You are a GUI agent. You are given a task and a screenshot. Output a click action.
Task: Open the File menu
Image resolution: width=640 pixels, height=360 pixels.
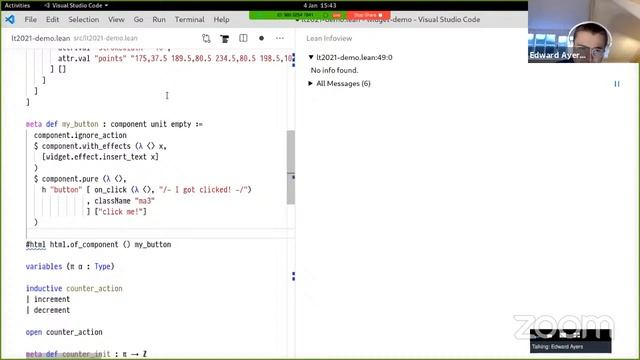pos(31,19)
